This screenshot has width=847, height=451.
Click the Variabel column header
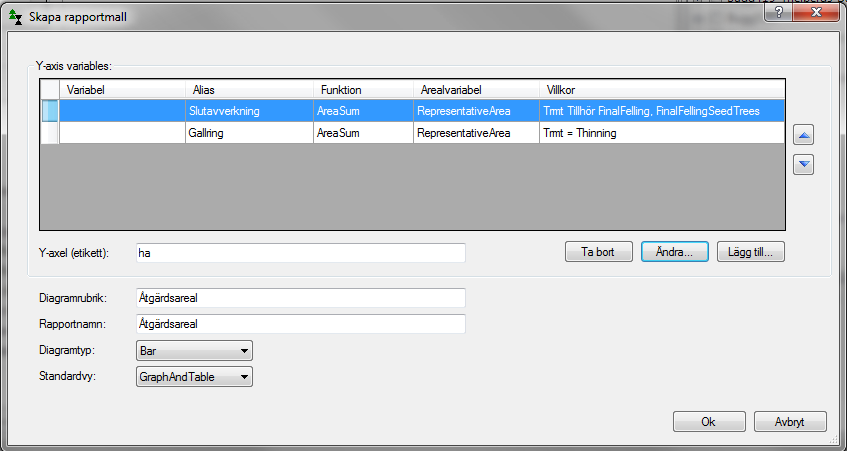pos(122,89)
